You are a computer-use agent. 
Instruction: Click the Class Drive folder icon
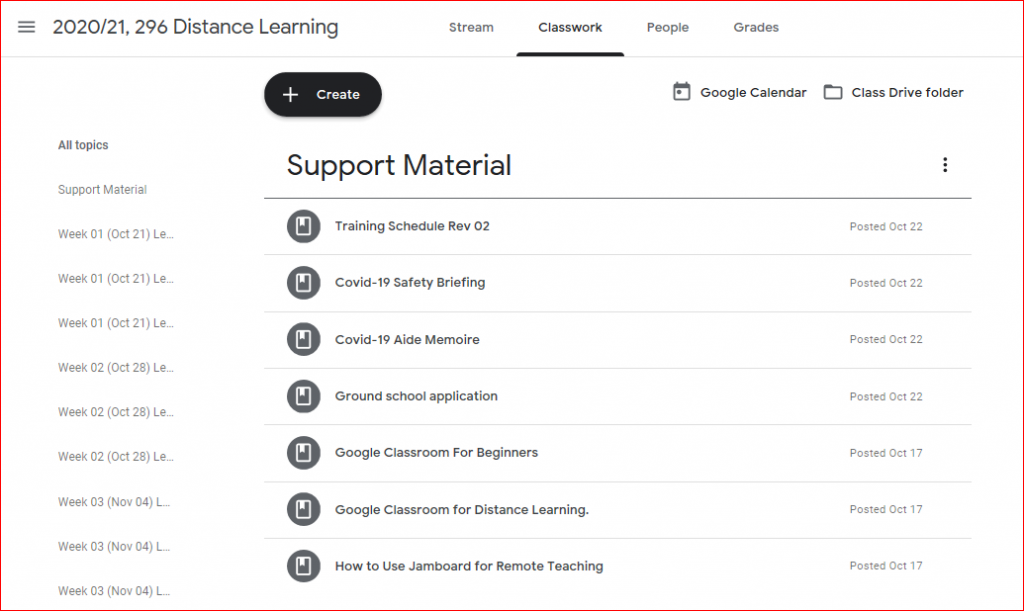[833, 92]
